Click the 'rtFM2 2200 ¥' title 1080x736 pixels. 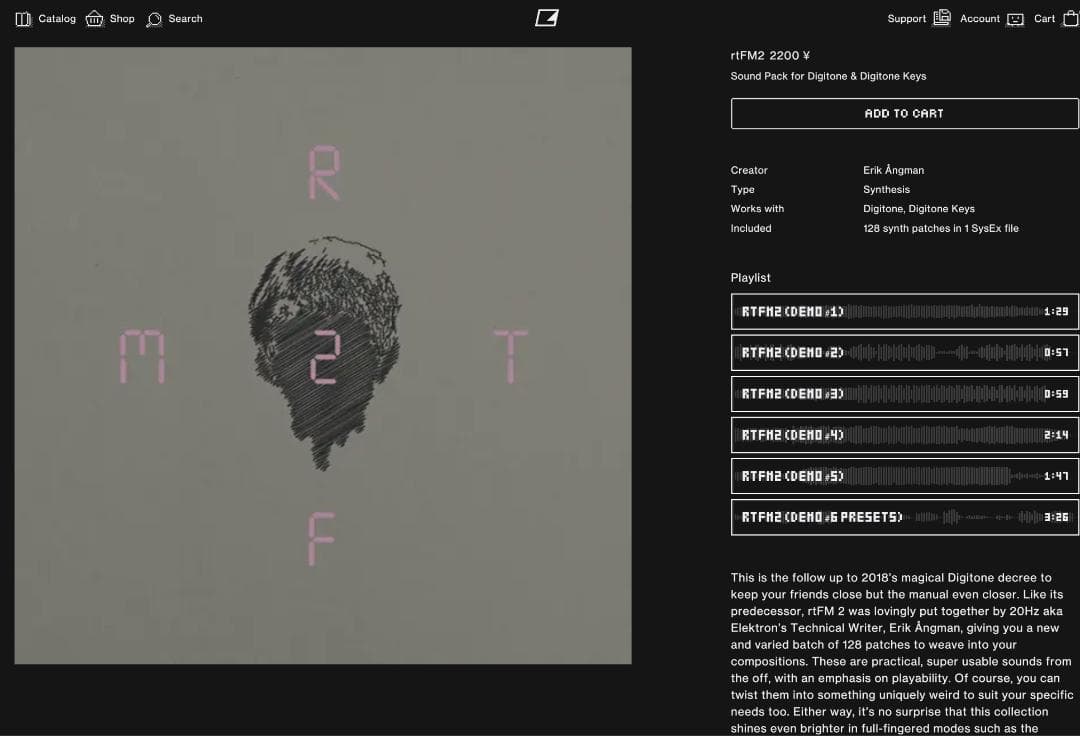[770, 56]
